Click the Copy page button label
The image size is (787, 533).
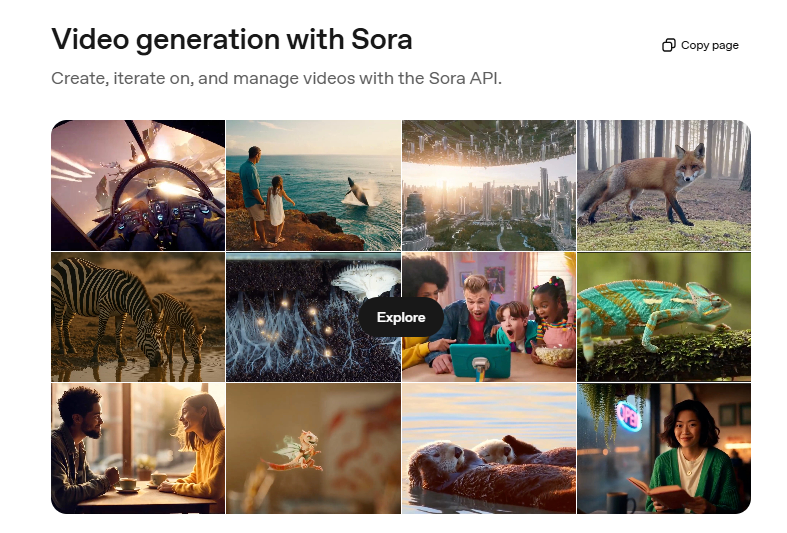tap(709, 45)
